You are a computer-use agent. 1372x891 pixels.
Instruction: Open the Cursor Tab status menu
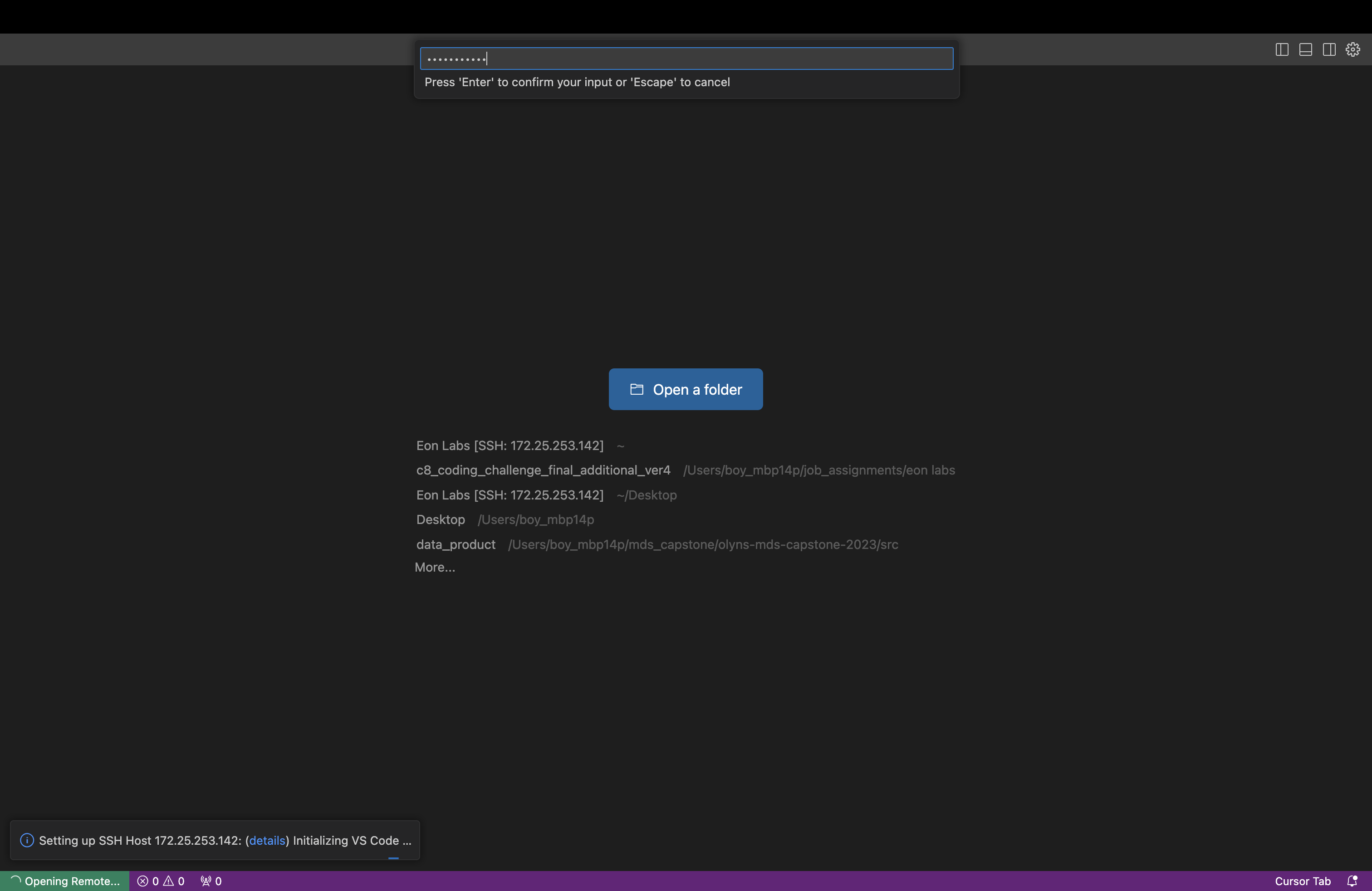tap(1302, 881)
